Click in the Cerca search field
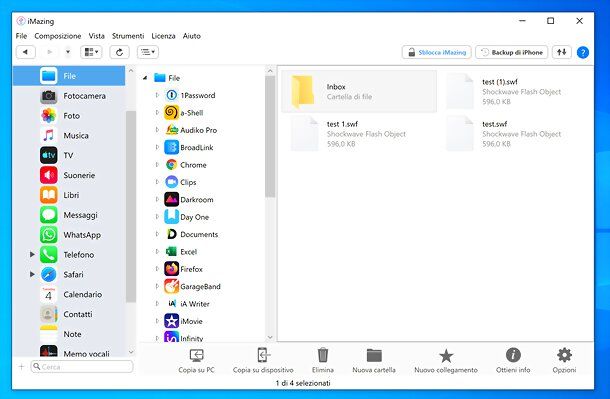The width and height of the screenshot is (610, 399). tap(82, 366)
